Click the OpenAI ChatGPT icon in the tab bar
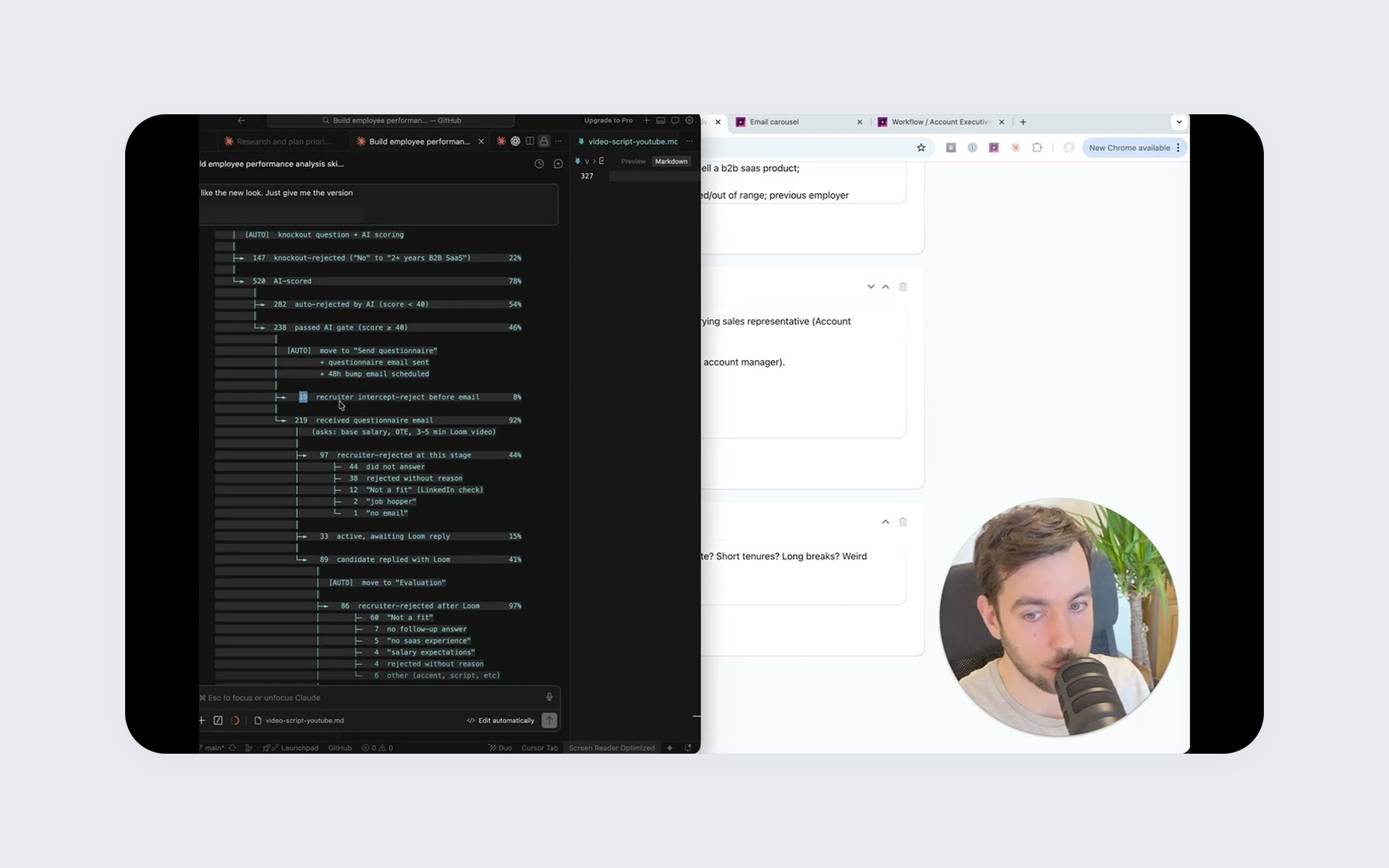This screenshot has height=868, width=1389. (515, 141)
